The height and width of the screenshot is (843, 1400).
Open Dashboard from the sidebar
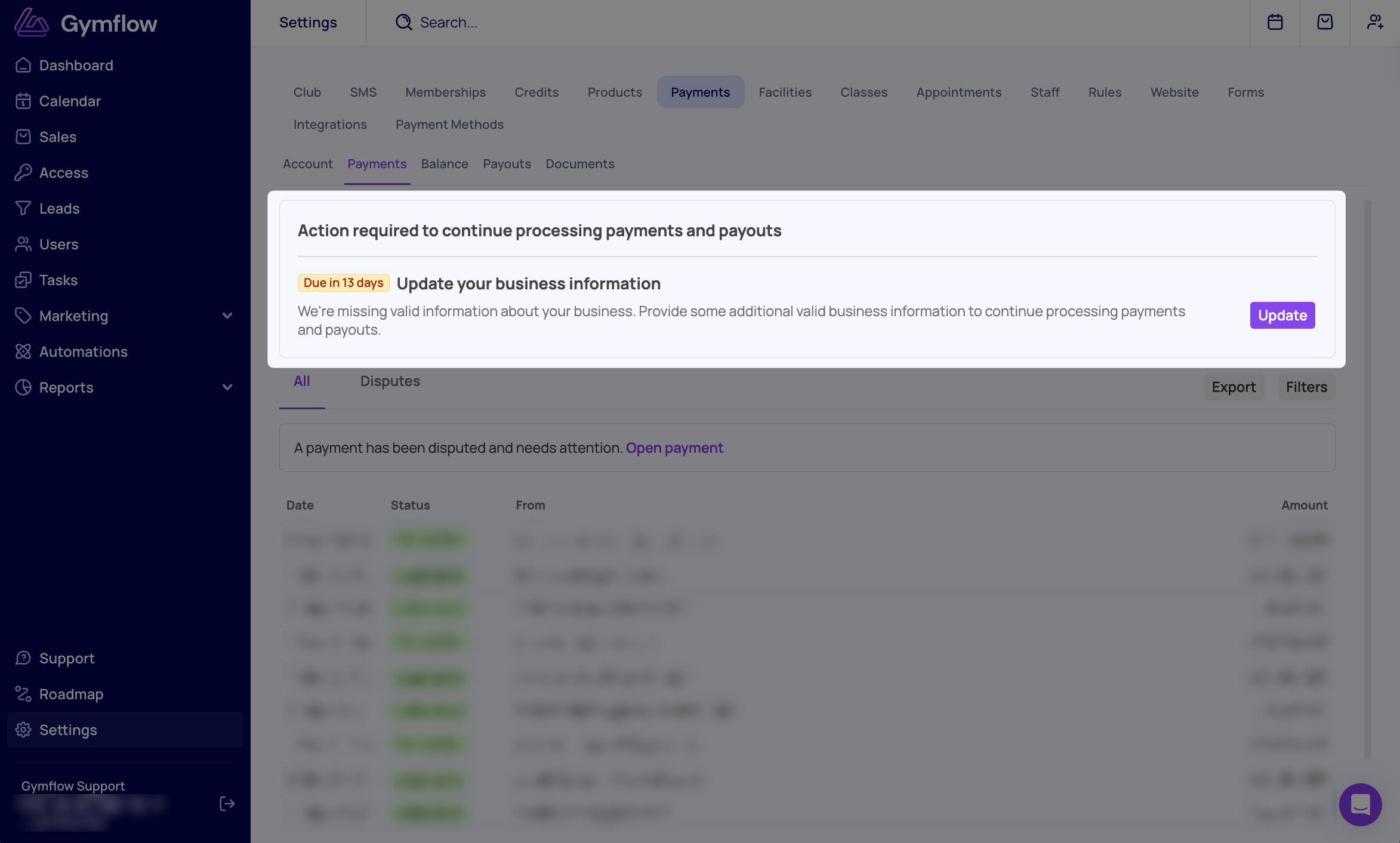(x=76, y=65)
